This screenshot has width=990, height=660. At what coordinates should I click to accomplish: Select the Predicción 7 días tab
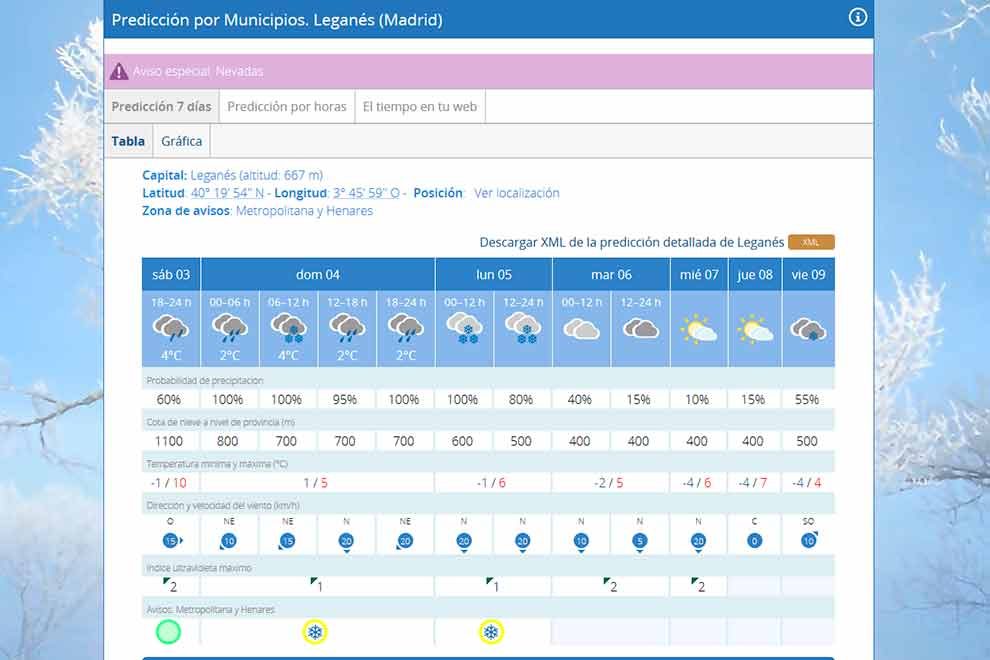coord(161,107)
